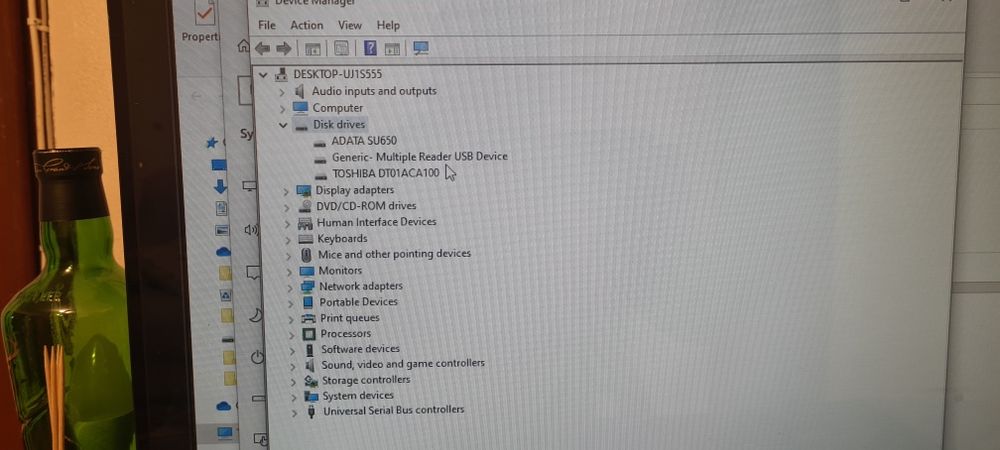Select the DESKTOP-UJ1S555 computer name

[337, 74]
